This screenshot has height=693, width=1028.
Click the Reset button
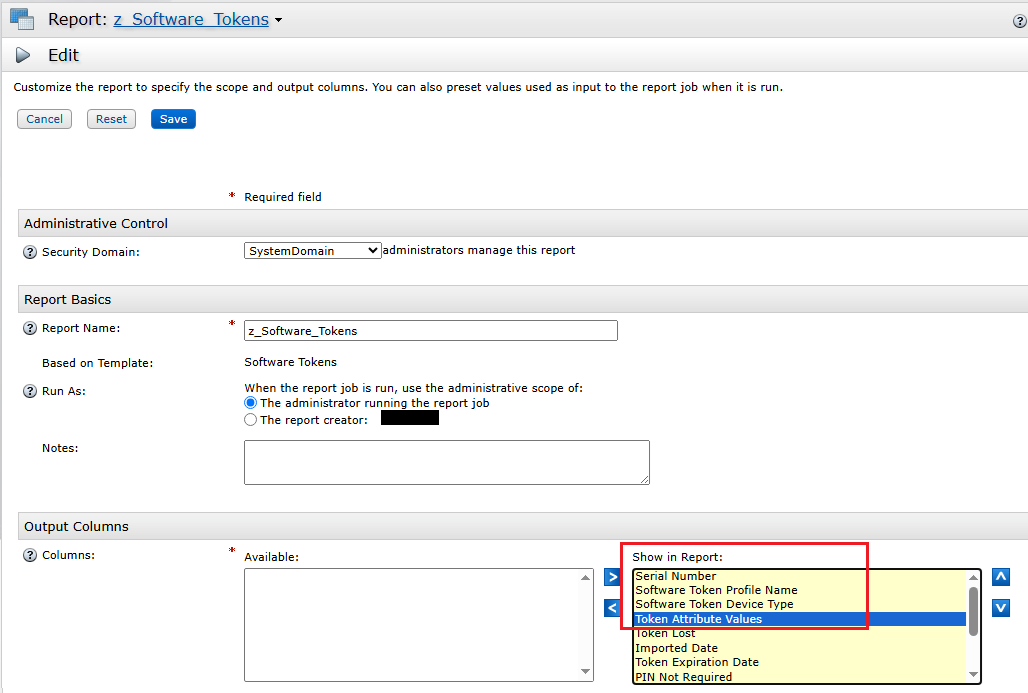point(111,119)
